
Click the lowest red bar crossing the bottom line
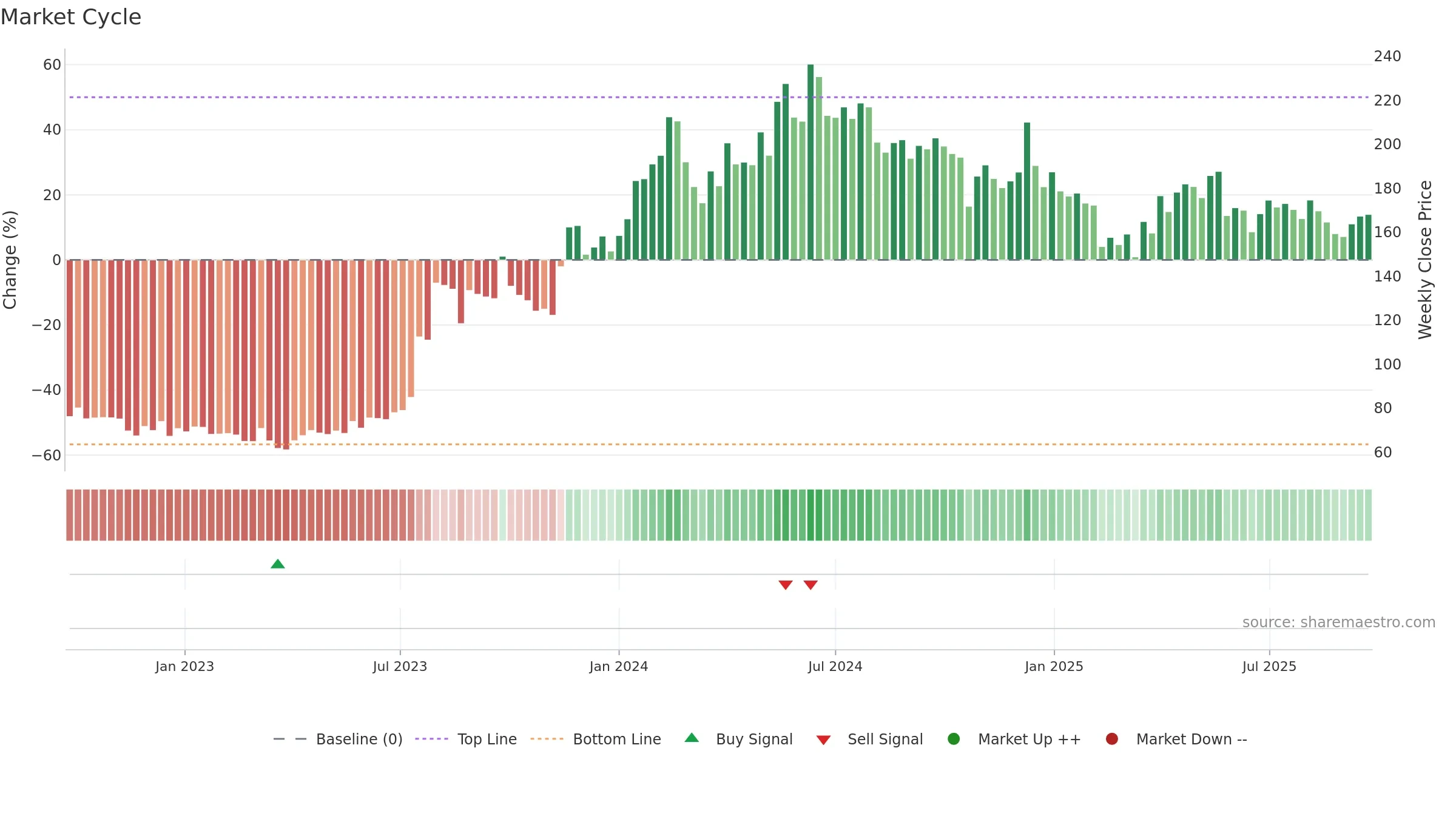pos(286,355)
